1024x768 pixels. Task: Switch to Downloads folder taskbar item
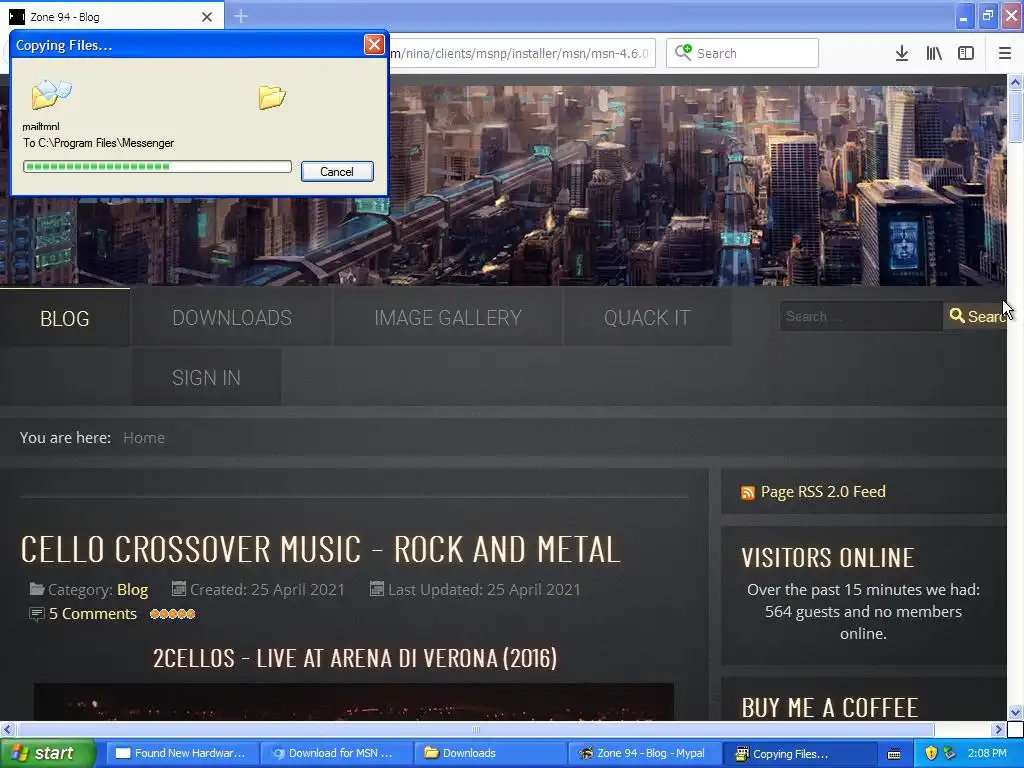[x=490, y=753]
